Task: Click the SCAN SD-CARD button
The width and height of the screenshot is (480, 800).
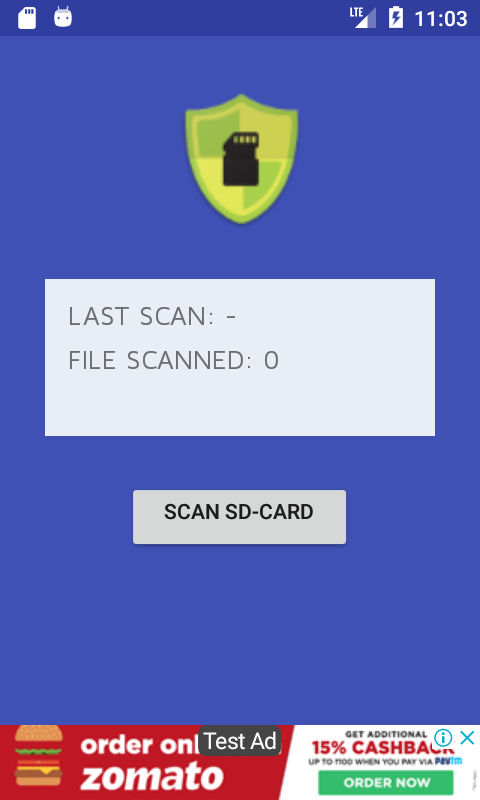Action: coord(239,517)
